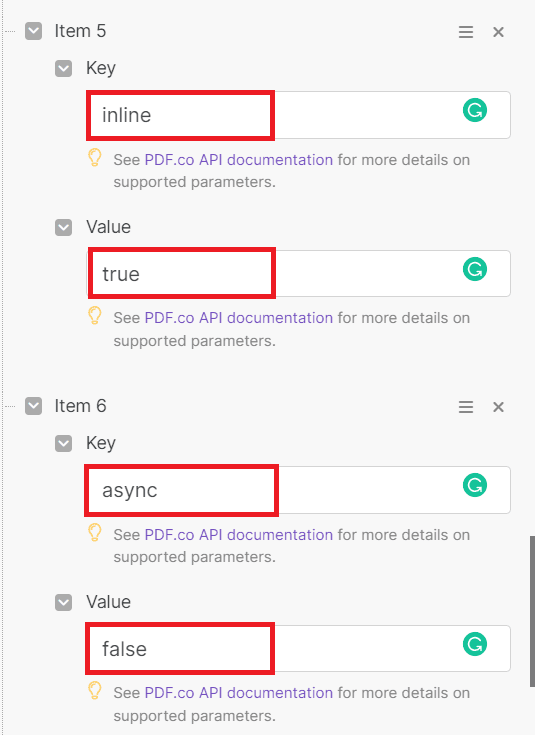Click reorder handle icon for Item 5
The height and width of the screenshot is (735, 535).
coord(466,32)
